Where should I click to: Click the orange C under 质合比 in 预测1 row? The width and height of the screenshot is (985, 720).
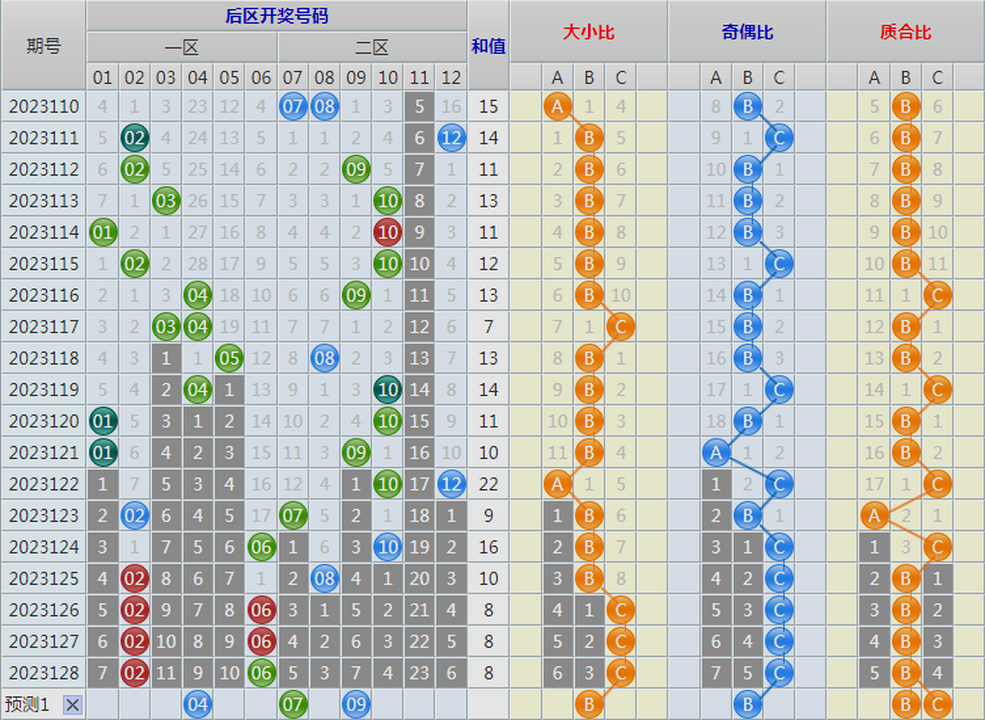[937, 704]
